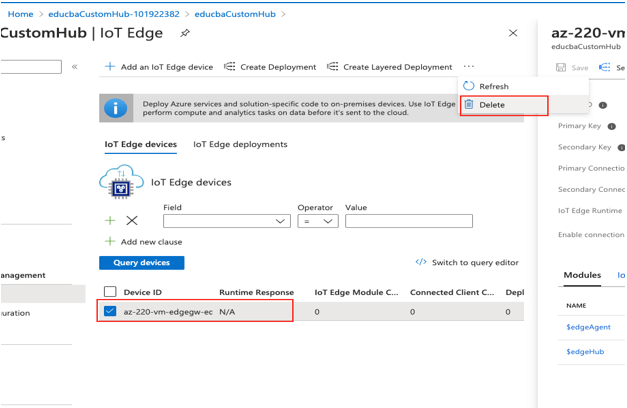
Task: Click Create Layered Deployment
Action: coord(389,67)
